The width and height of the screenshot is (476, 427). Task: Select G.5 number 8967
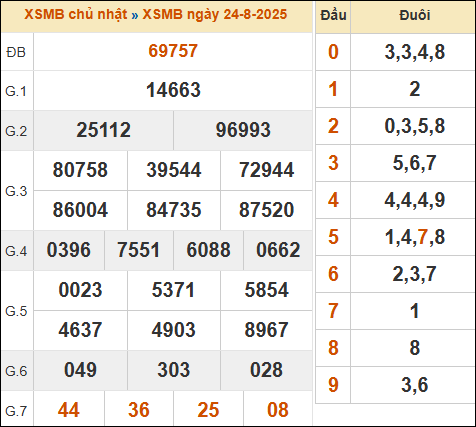point(266,330)
